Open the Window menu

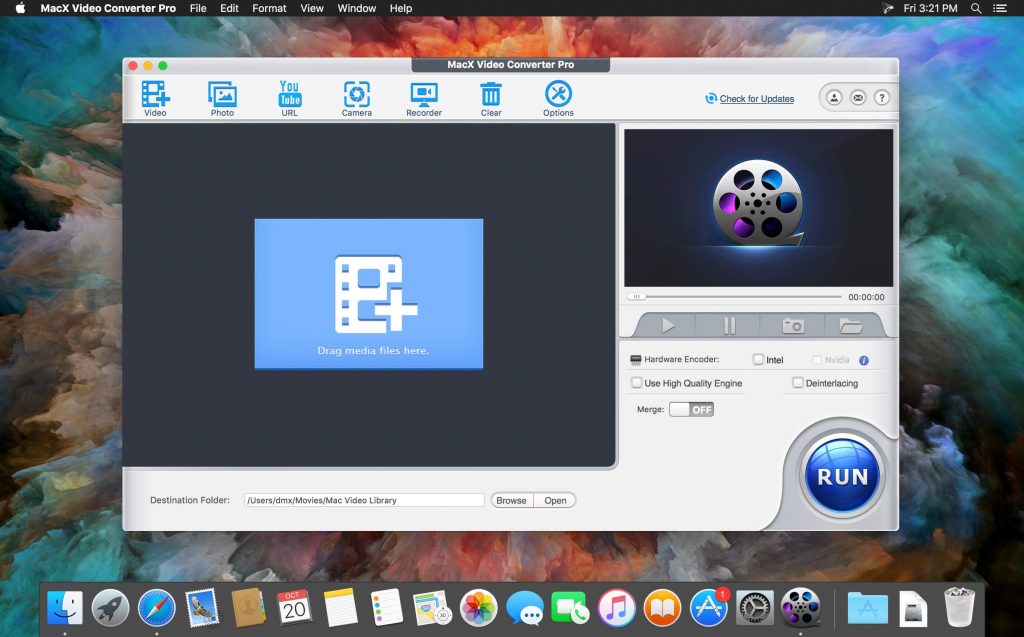[x=356, y=8]
